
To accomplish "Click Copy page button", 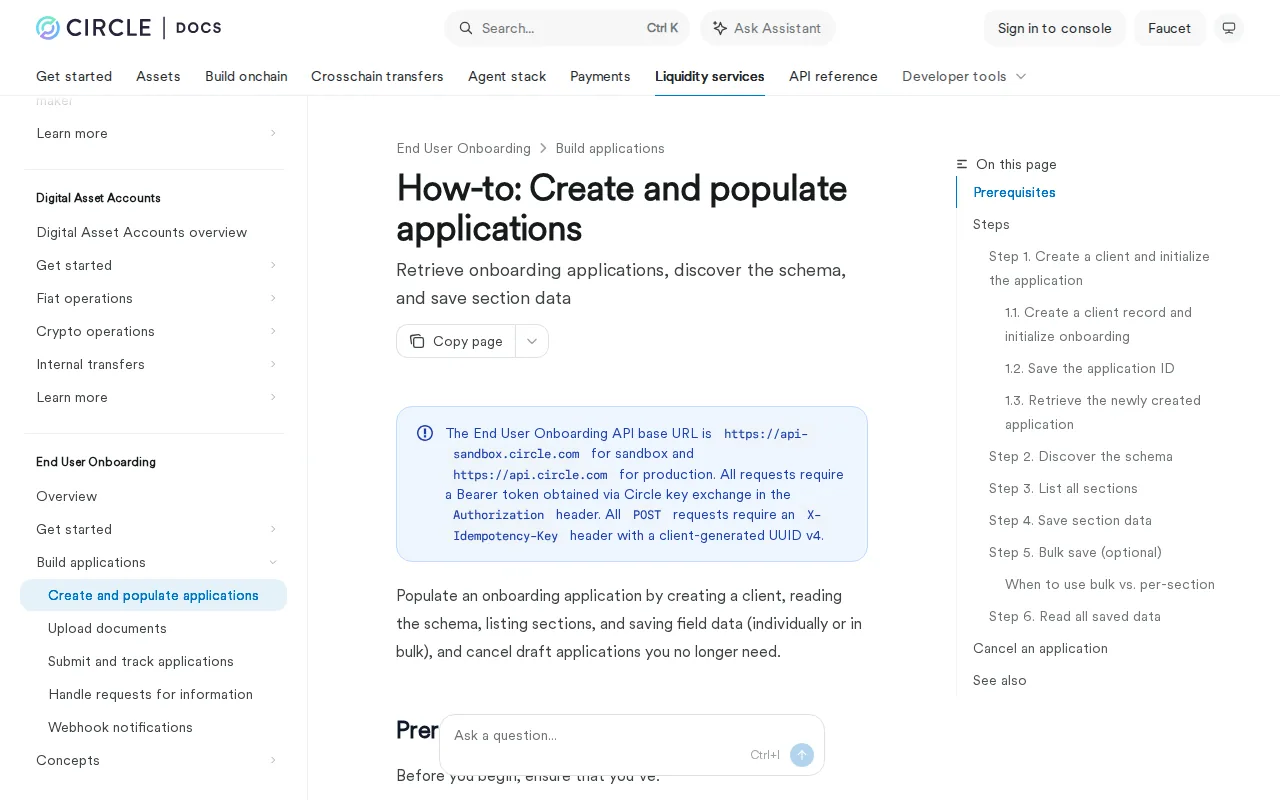I will point(456,341).
